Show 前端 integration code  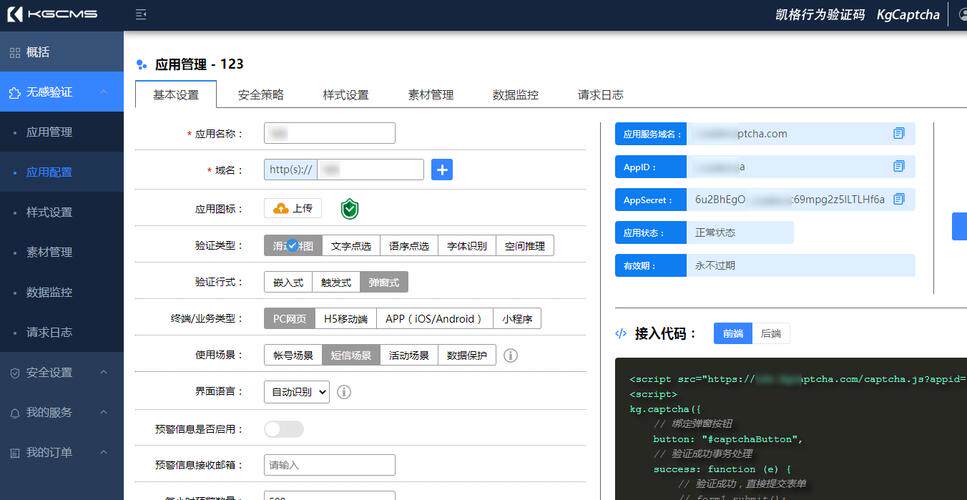[x=733, y=334]
